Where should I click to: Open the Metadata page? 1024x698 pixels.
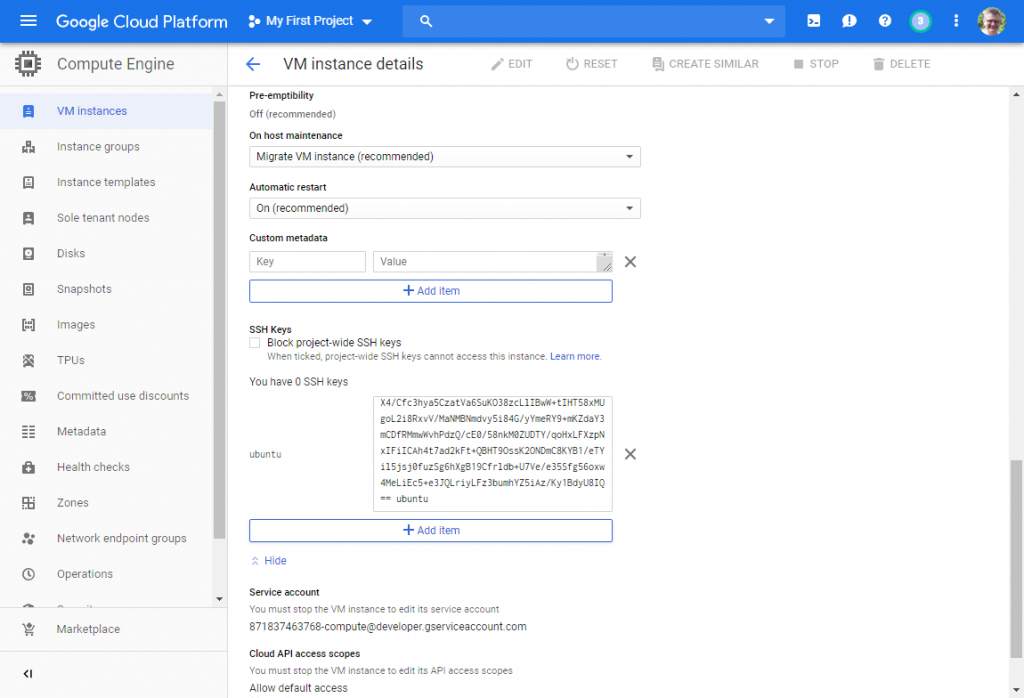point(81,432)
